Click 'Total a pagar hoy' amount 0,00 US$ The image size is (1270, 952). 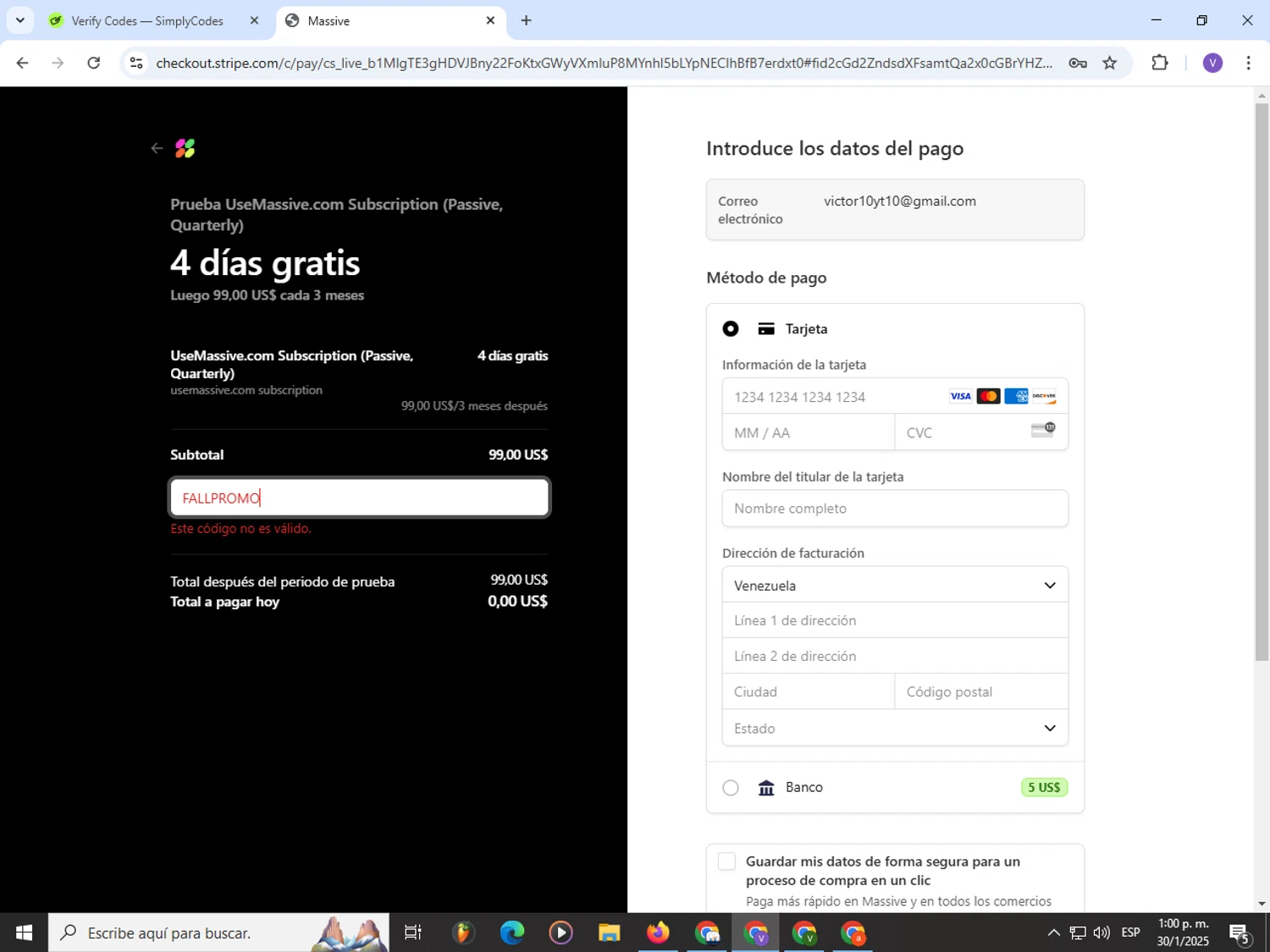point(517,602)
